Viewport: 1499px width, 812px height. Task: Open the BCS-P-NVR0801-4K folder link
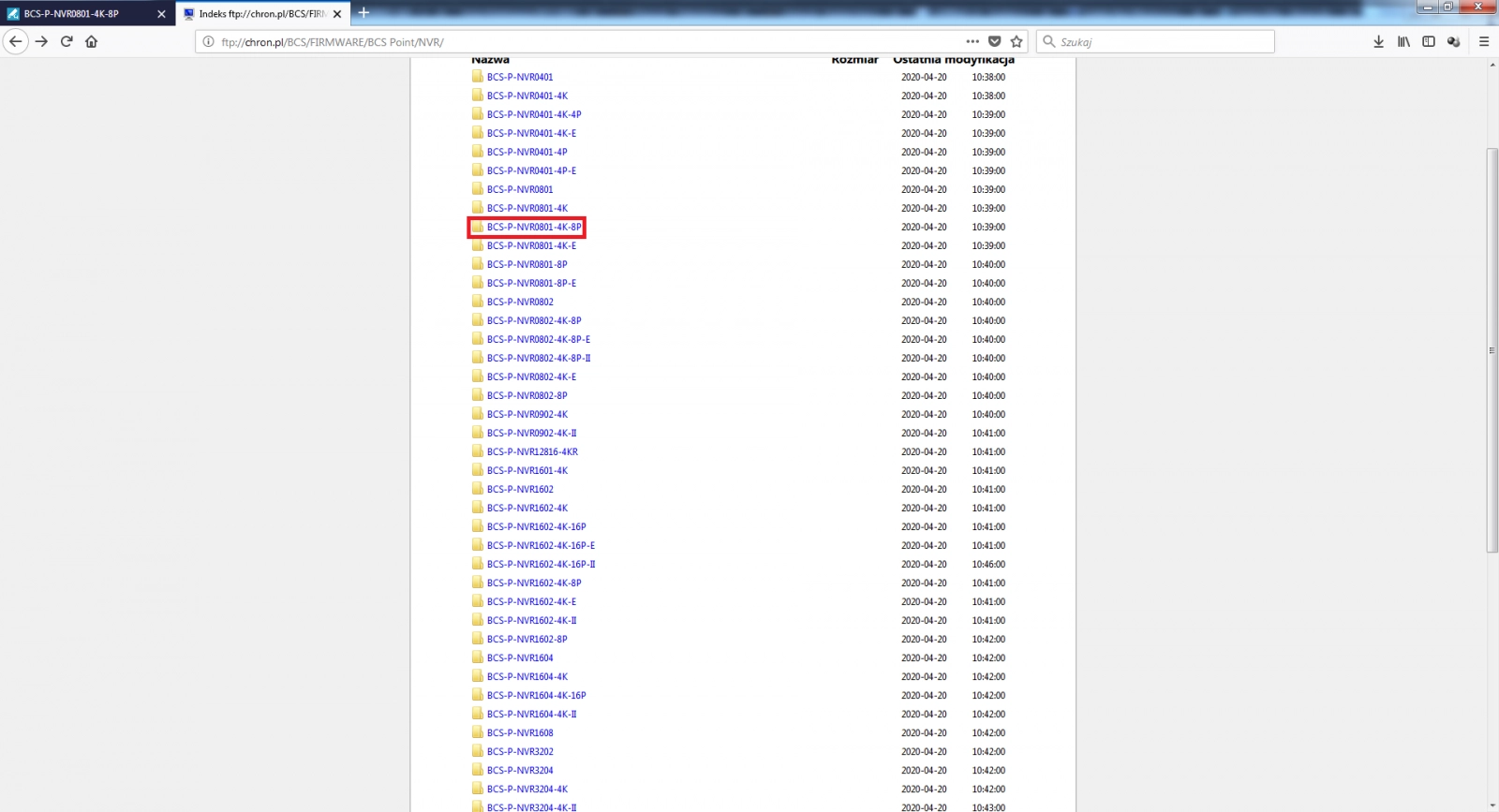pos(527,208)
